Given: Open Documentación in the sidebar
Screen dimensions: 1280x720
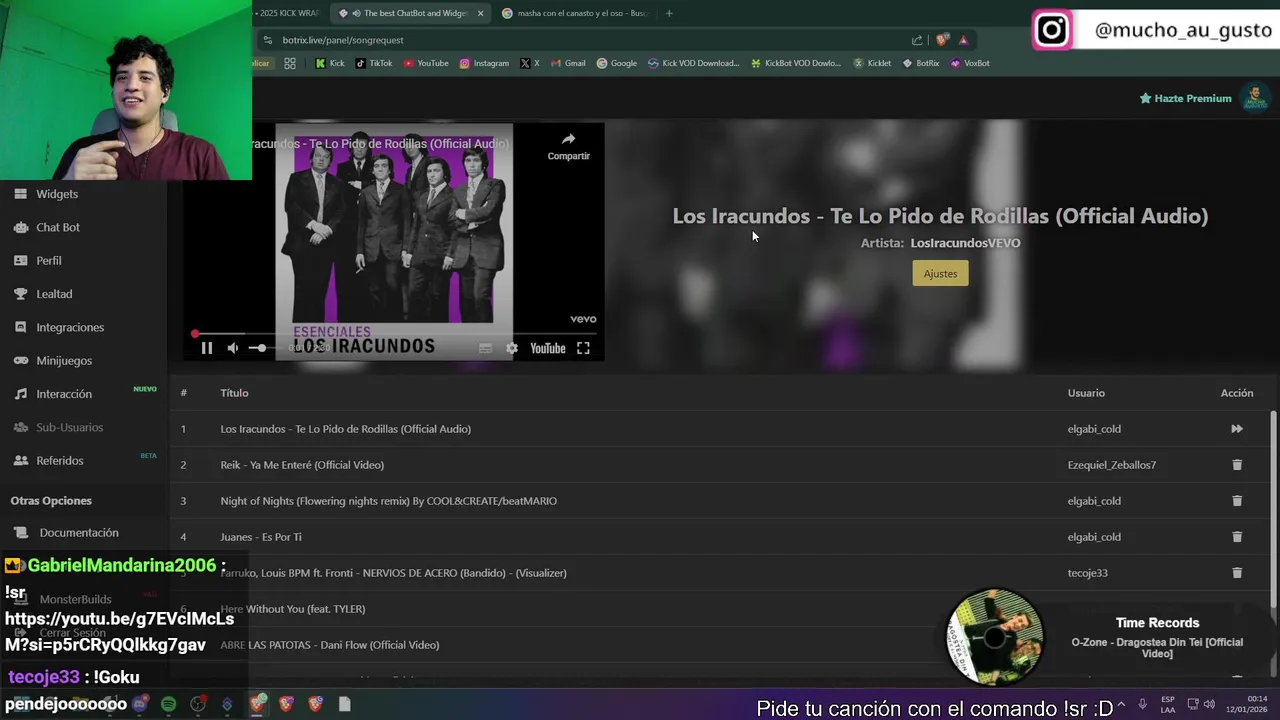Looking at the screenshot, I should tap(79, 533).
